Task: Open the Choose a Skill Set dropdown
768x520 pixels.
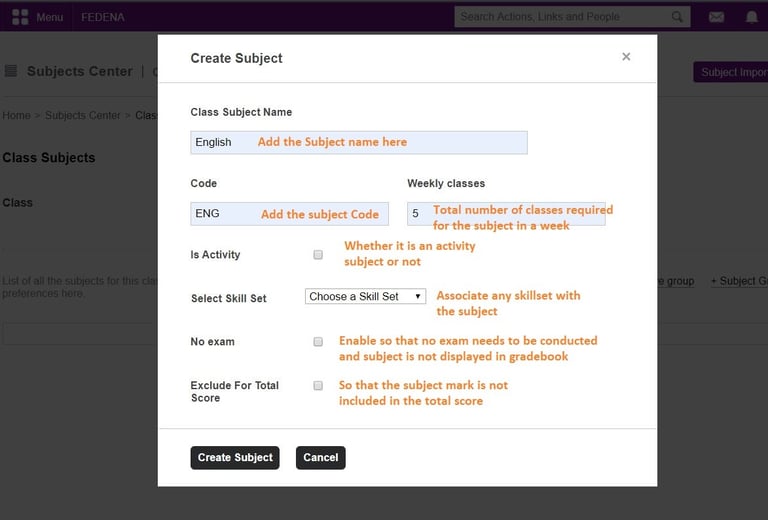Action: pos(365,297)
